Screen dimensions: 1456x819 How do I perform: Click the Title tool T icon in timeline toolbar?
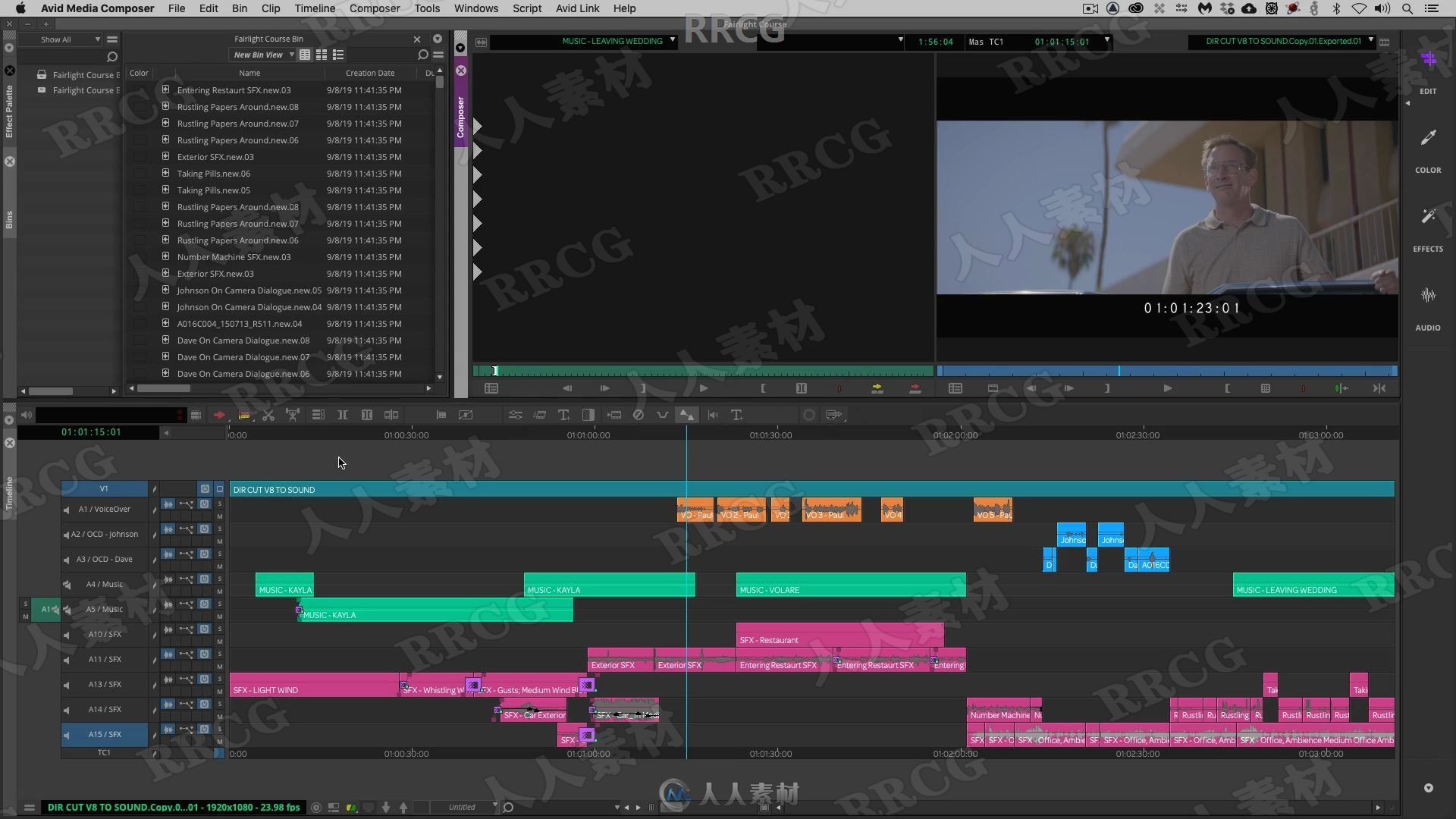563,415
